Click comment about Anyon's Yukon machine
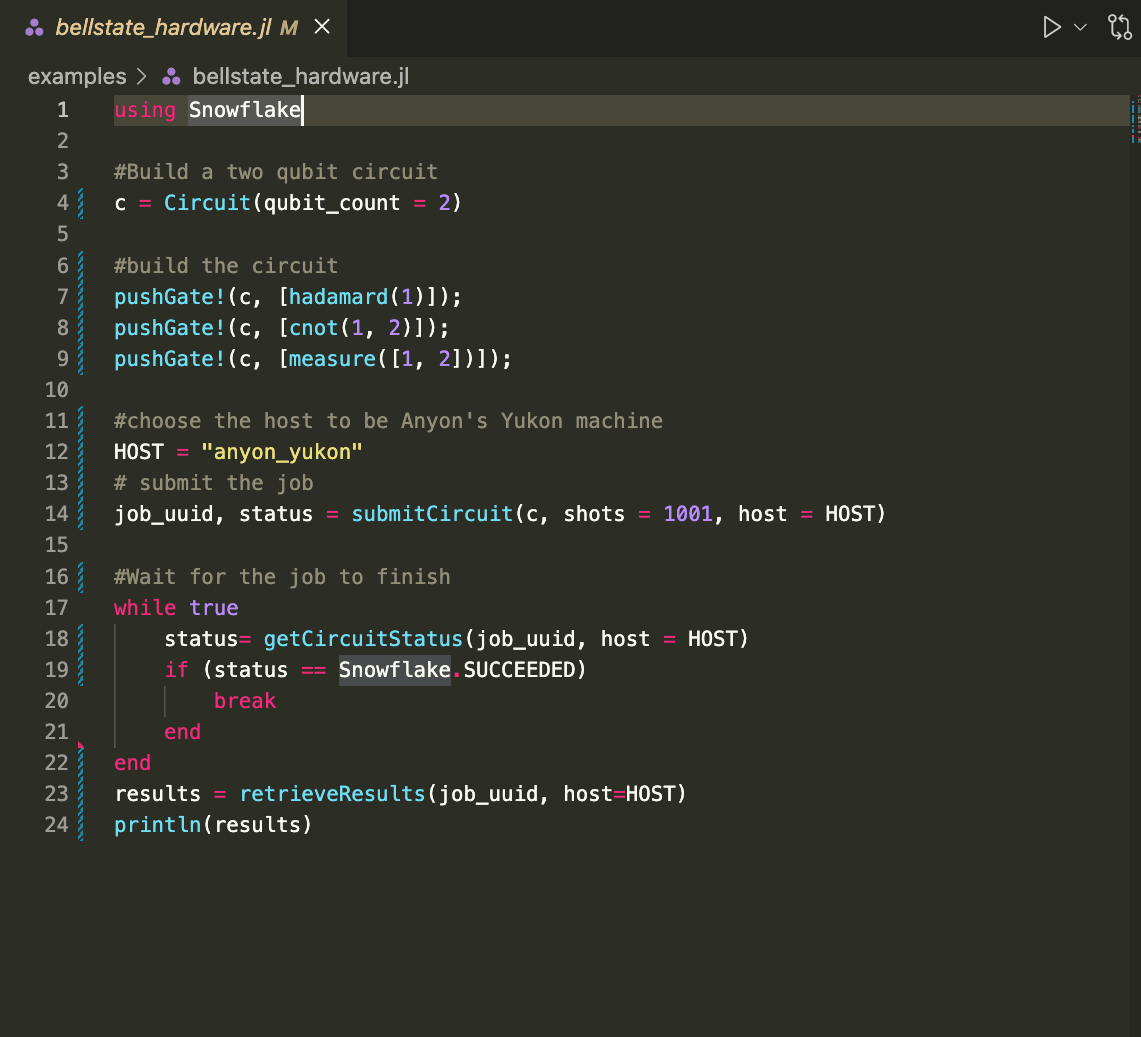 point(389,421)
